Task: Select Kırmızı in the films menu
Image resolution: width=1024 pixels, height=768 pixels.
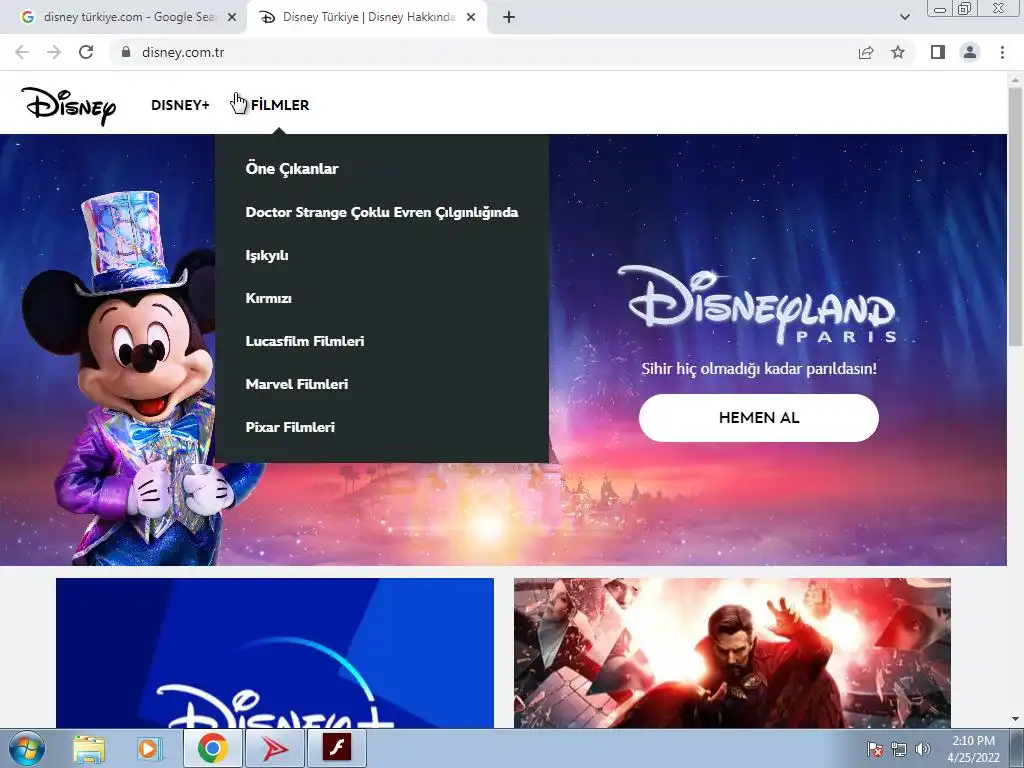Action: 268,298
